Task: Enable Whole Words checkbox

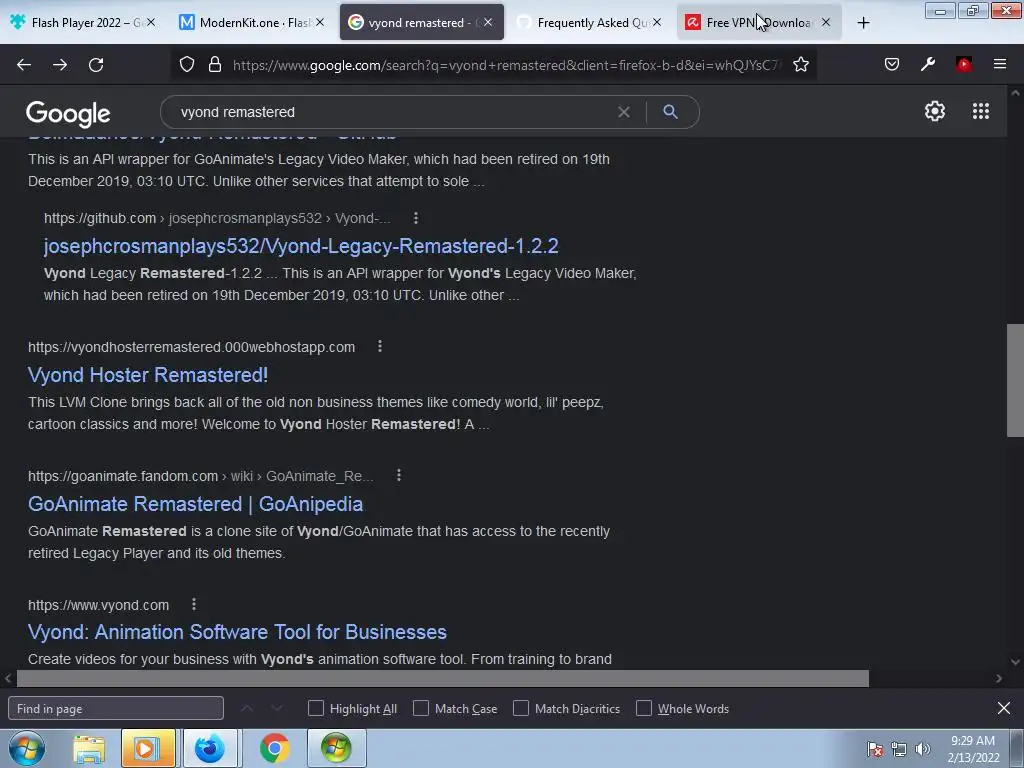Action: [644, 708]
